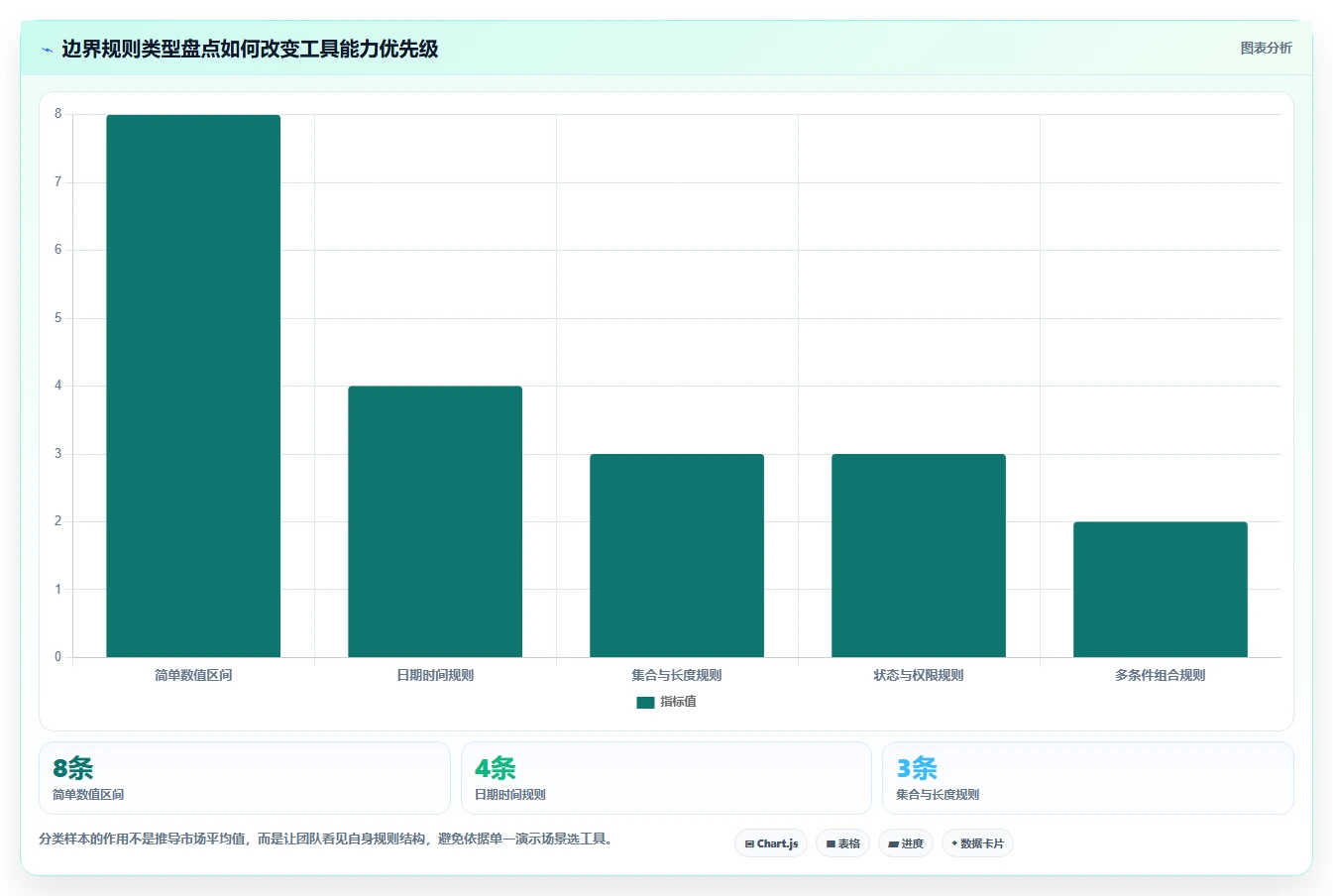Click the y-axis value 8
The height and width of the screenshot is (896, 1333).
click(x=57, y=114)
